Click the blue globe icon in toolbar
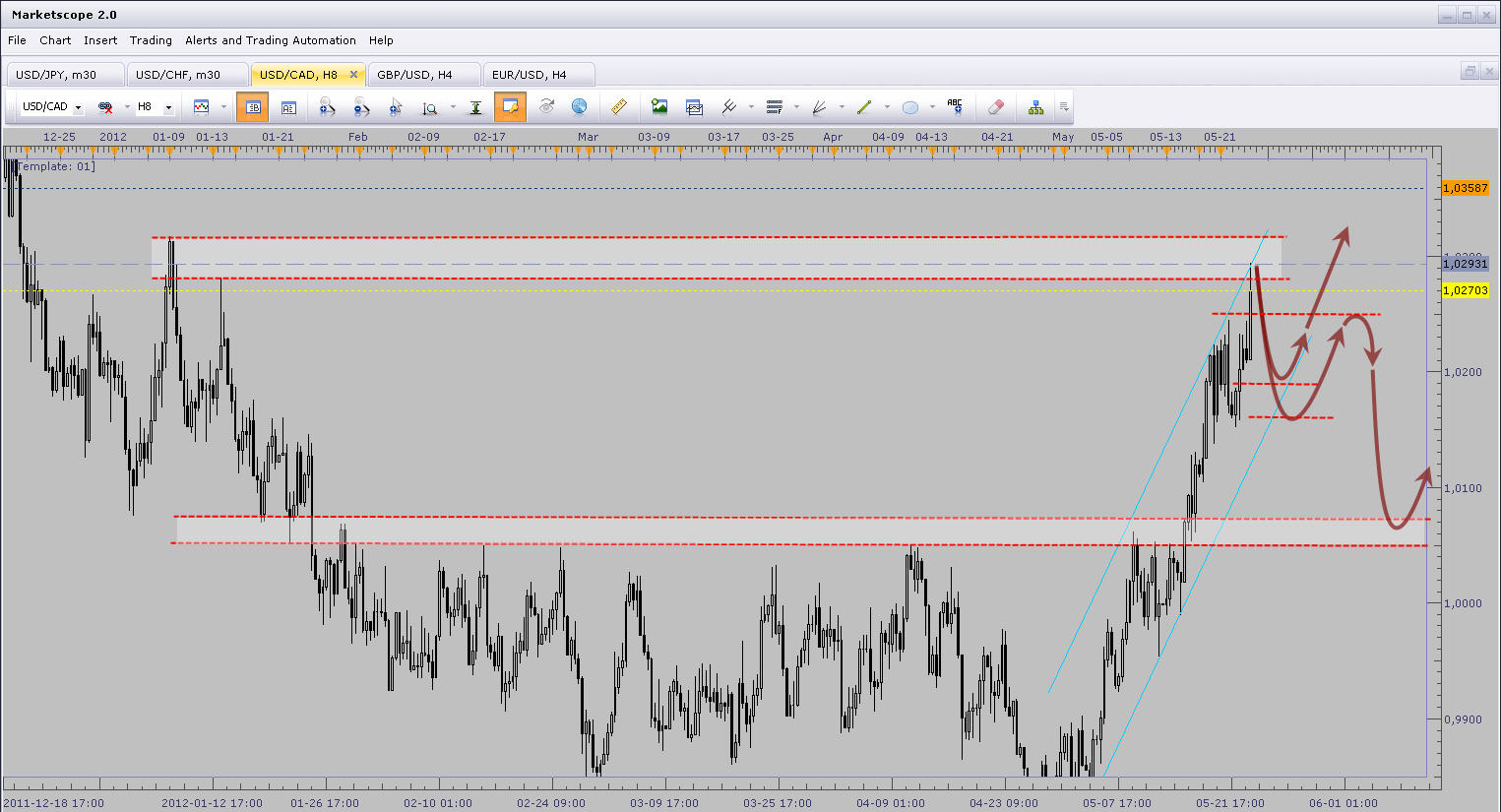This screenshot has height=812, width=1501. (579, 107)
